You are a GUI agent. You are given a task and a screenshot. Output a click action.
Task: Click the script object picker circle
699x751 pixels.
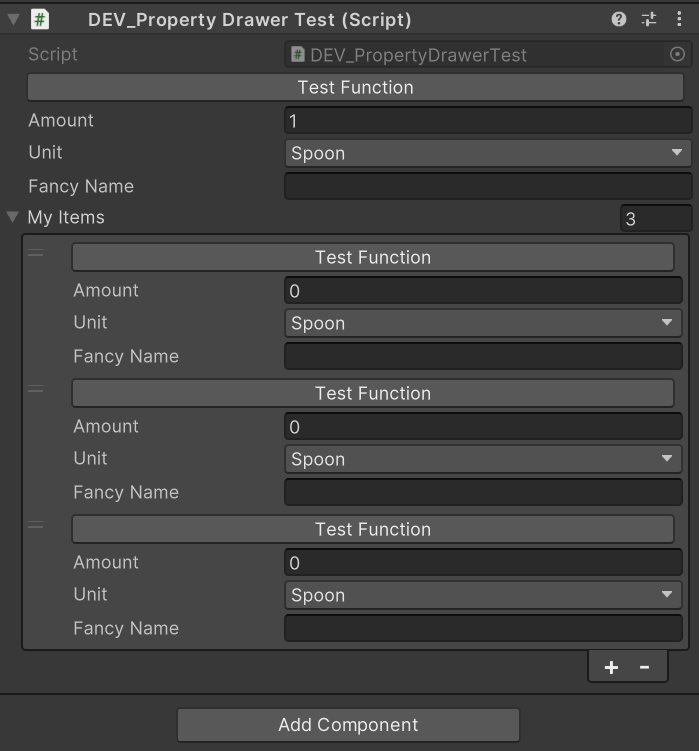pos(677,55)
